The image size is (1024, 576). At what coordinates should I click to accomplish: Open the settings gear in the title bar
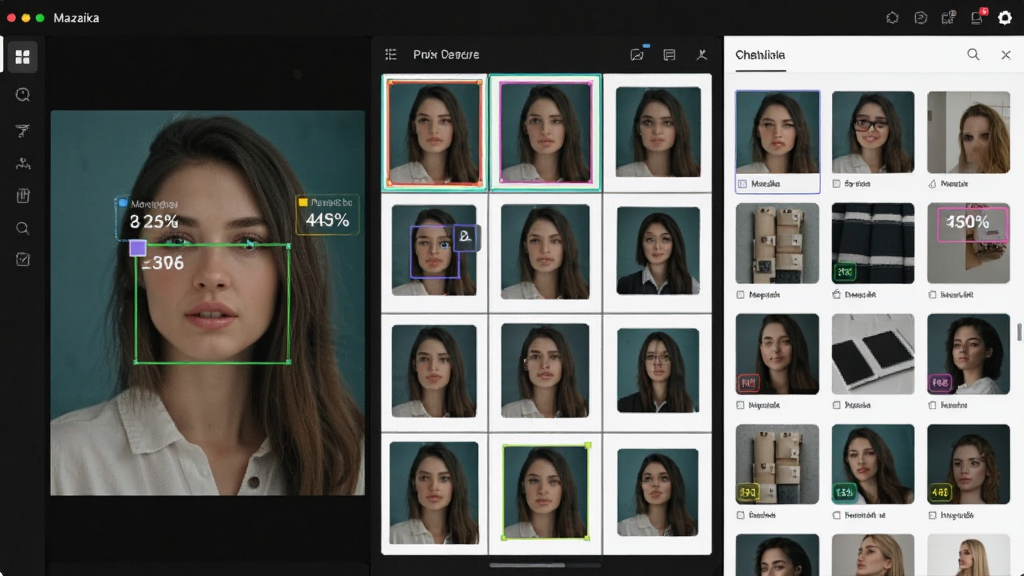(1004, 18)
